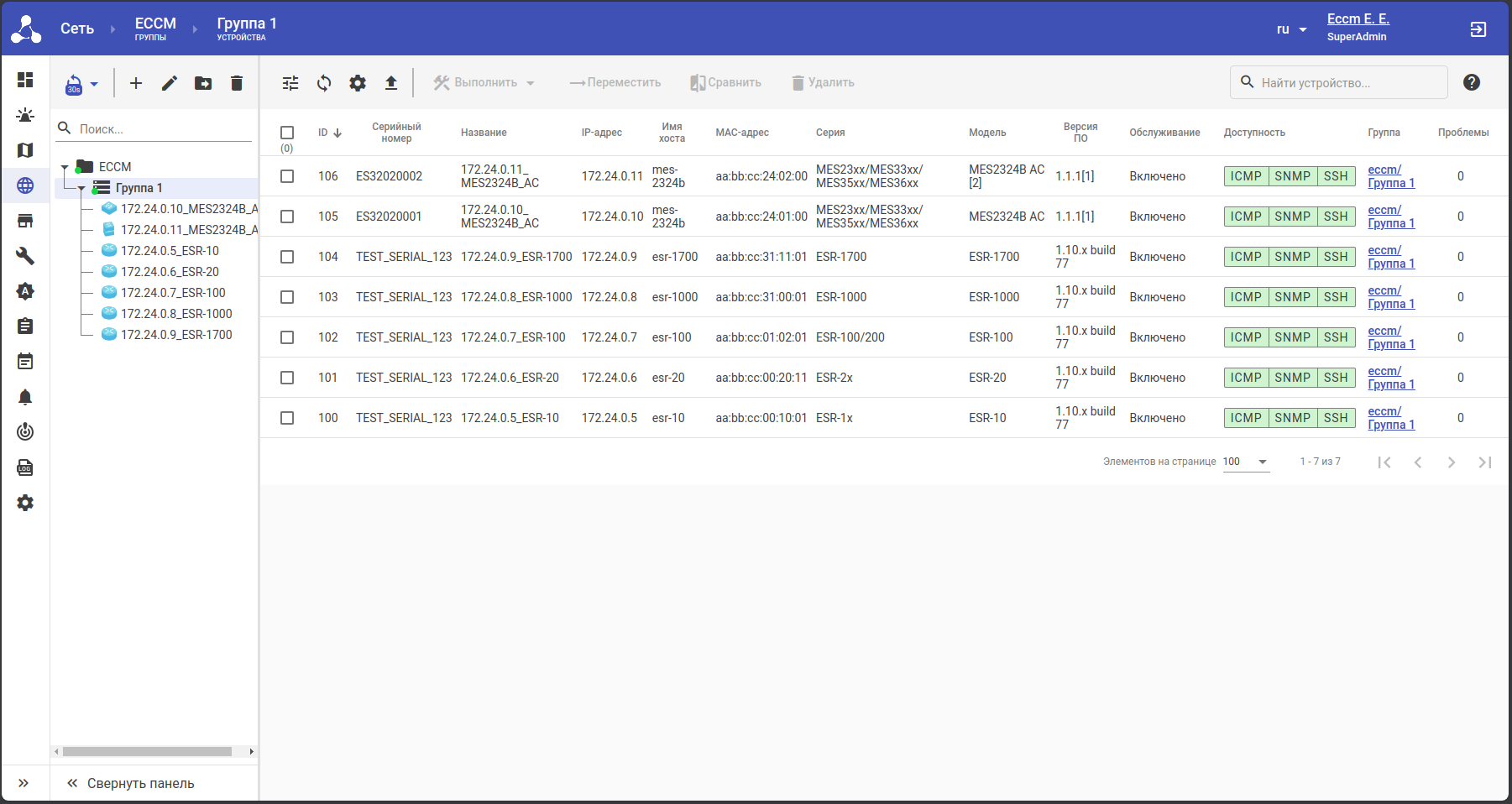Open the map view sidebar icon
This screenshot has height=804, width=1512.
point(25,150)
